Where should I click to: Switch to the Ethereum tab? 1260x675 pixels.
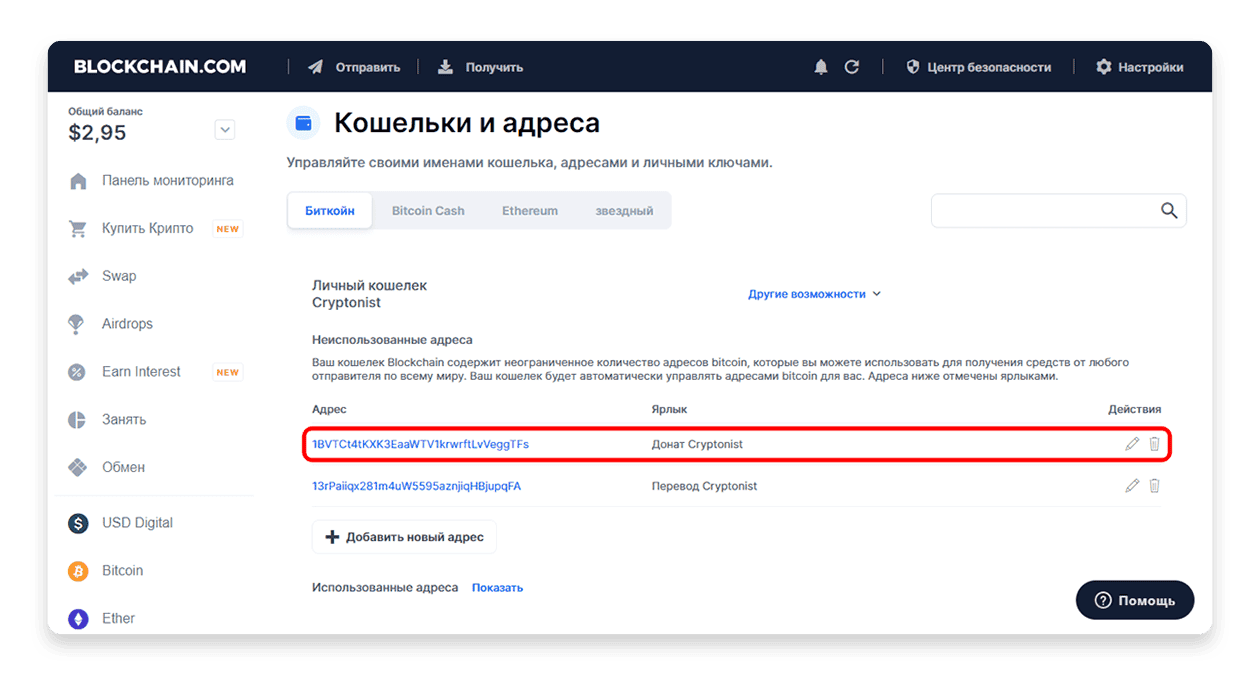click(x=530, y=211)
